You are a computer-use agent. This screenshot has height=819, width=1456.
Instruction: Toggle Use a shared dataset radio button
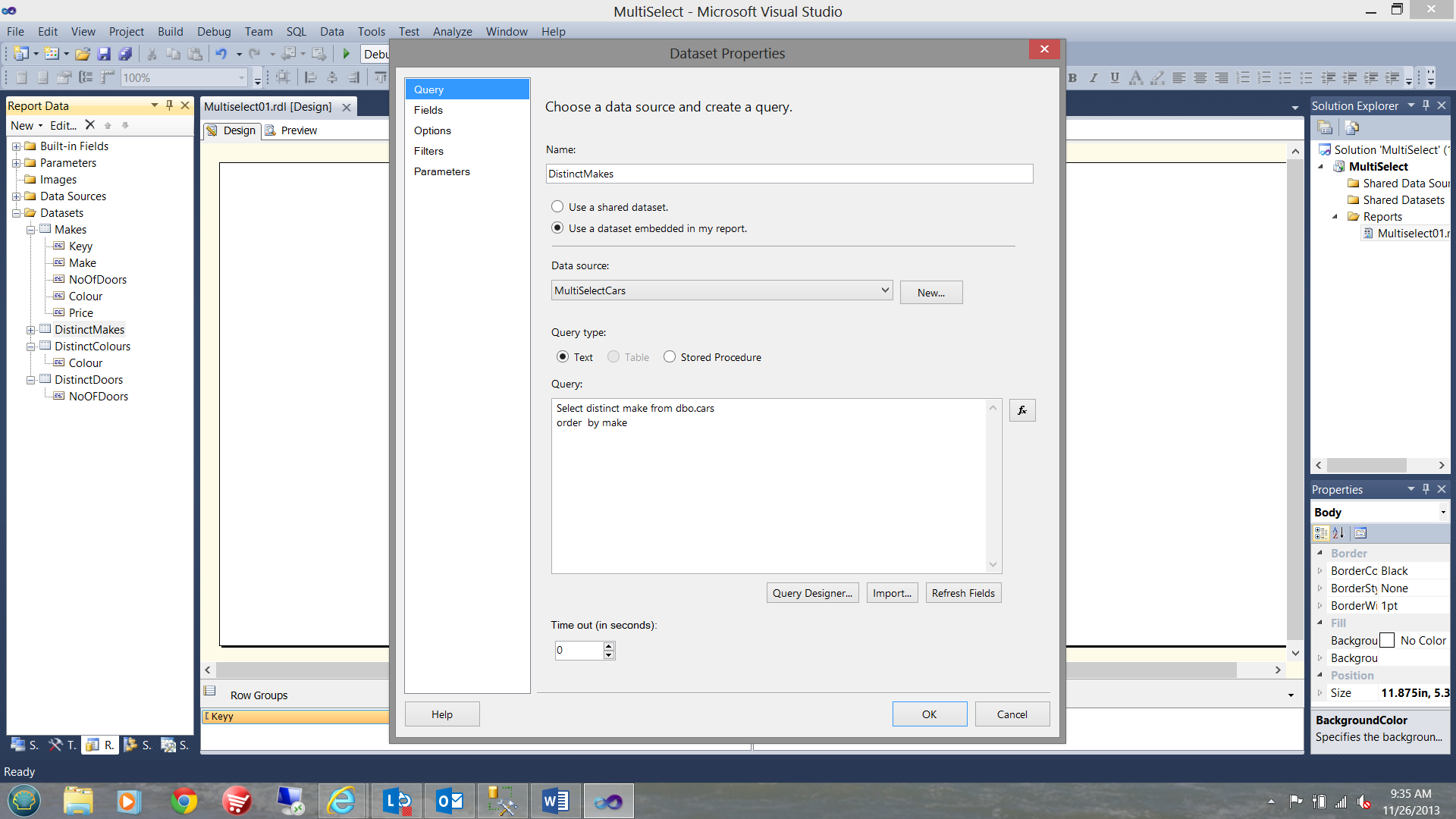coord(557,207)
